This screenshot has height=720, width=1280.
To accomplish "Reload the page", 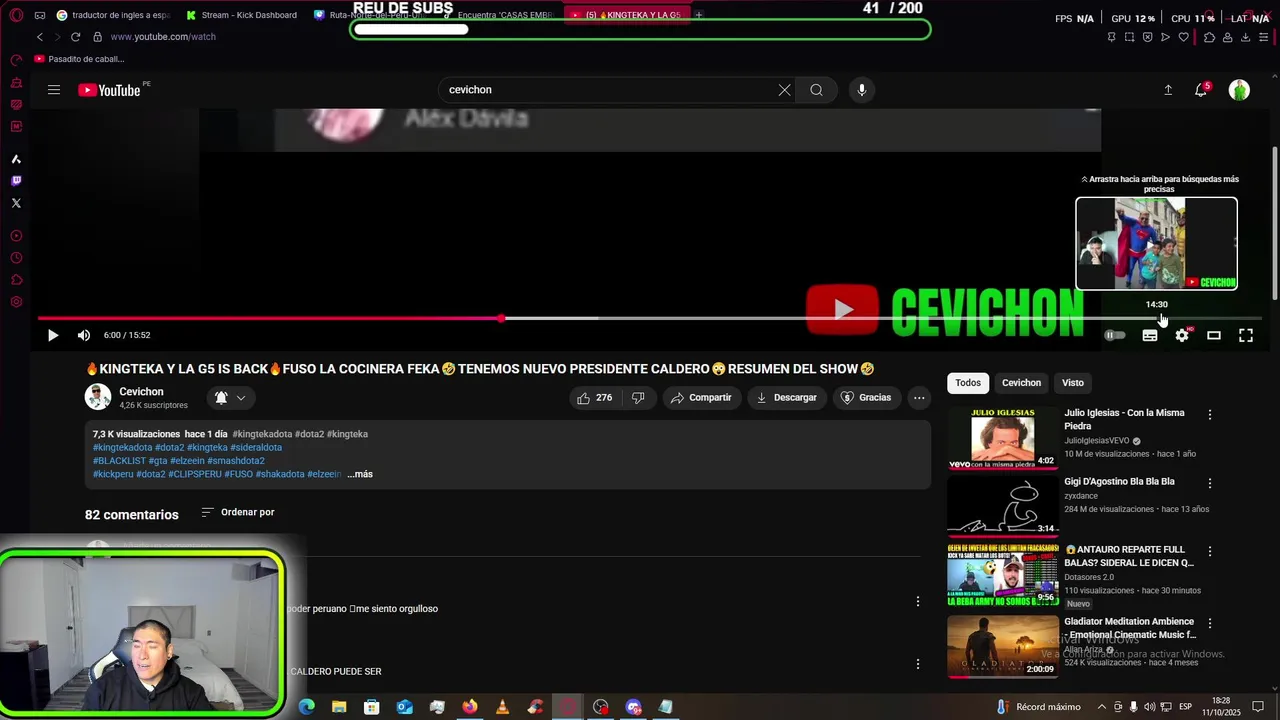I will point(75,37).
